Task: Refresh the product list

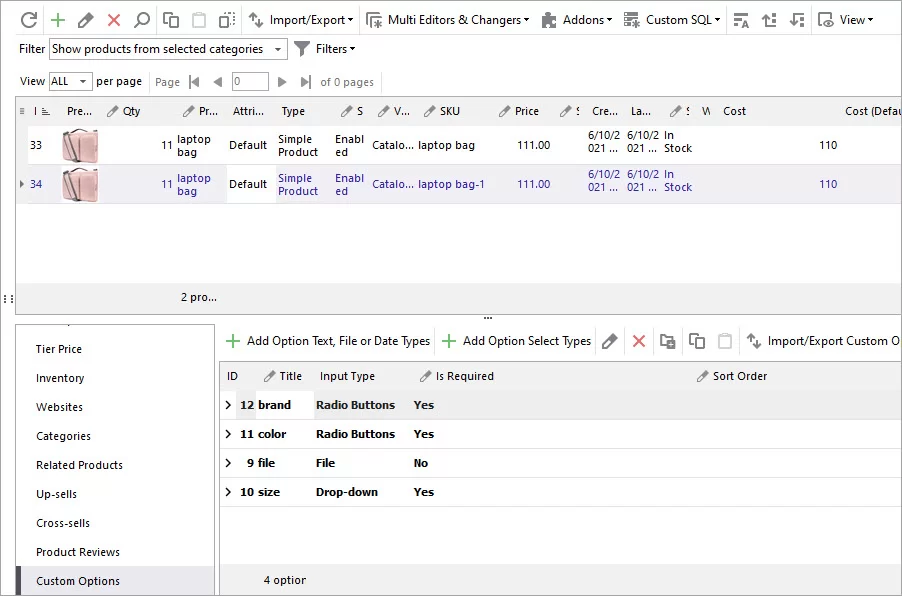Action: tap(29, 20)
